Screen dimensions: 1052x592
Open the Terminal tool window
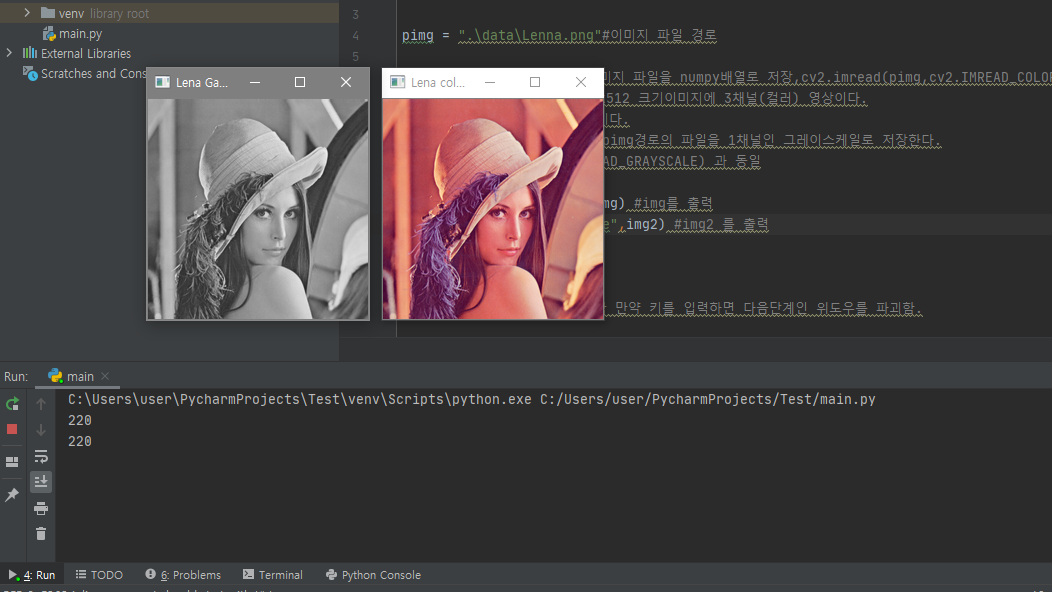(273, 575)
